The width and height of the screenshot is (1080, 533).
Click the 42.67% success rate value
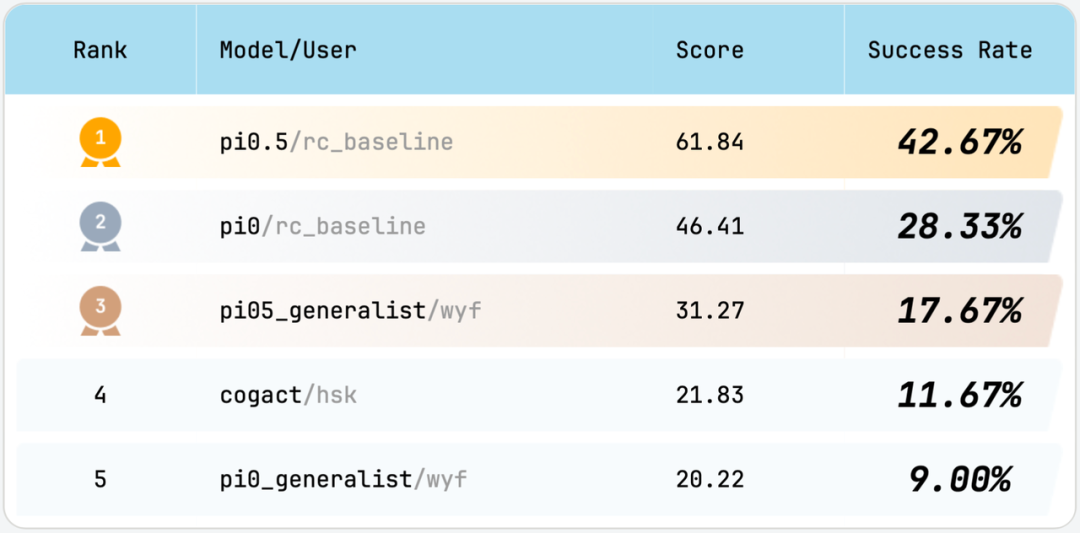click(x=959, y=142)
